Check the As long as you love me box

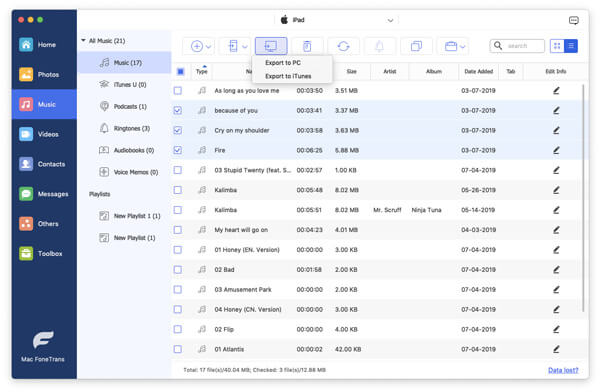pyautogui.click(x=178, y=90)
